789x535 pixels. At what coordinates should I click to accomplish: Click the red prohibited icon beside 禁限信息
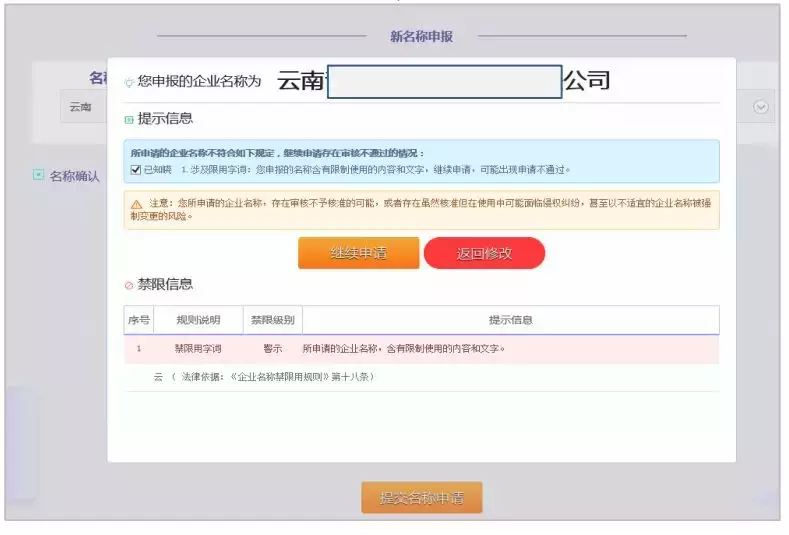pos(129,285)
